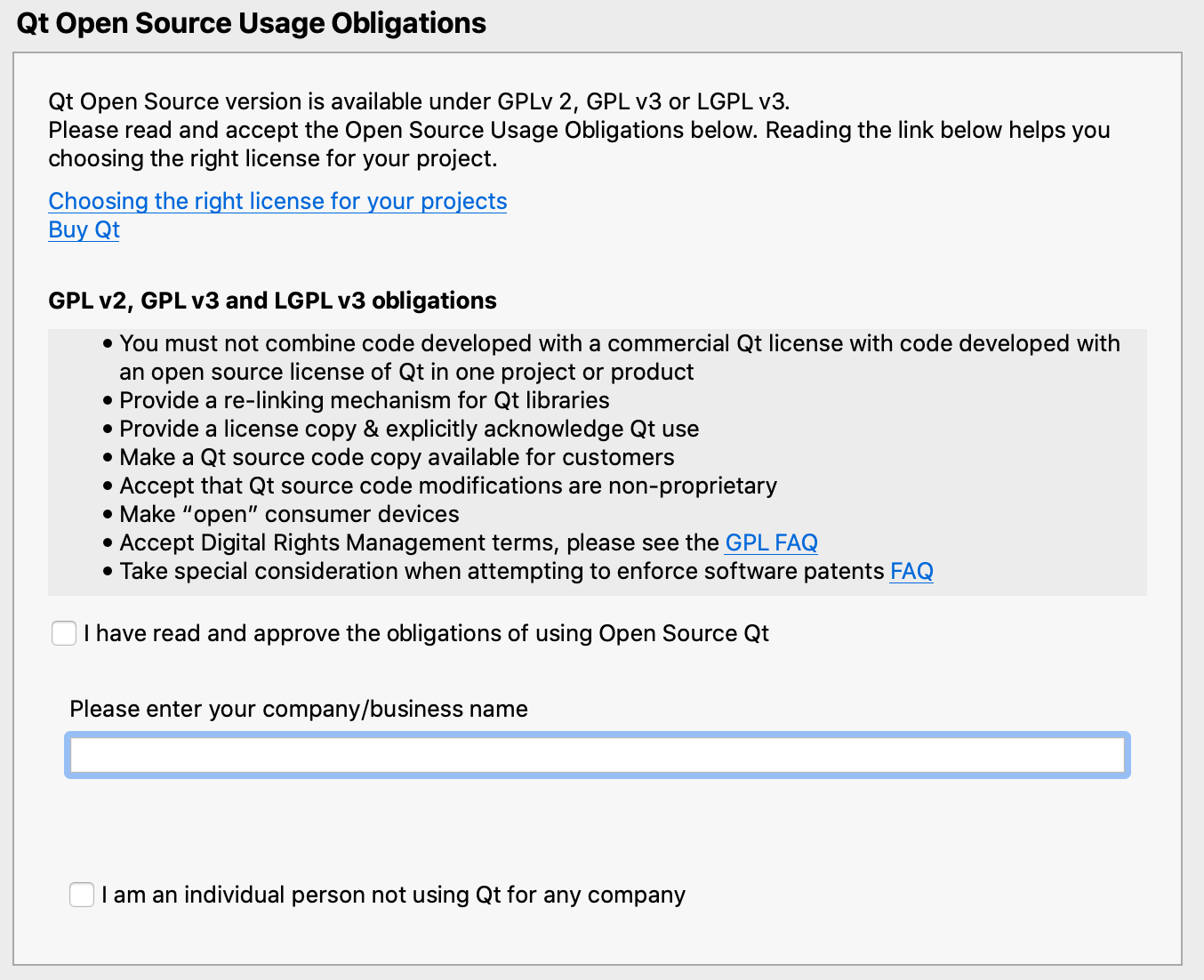Select the "Please enter your company/business name" label
This screenshot has height=980, width=1204.
[299, 709]
